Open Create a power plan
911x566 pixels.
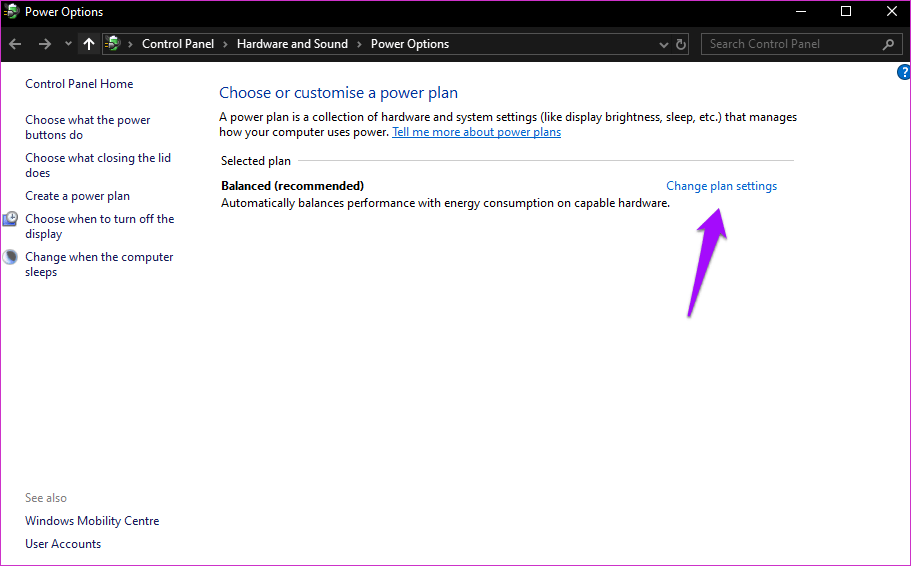pyautogui.click(x=77, y=196)
